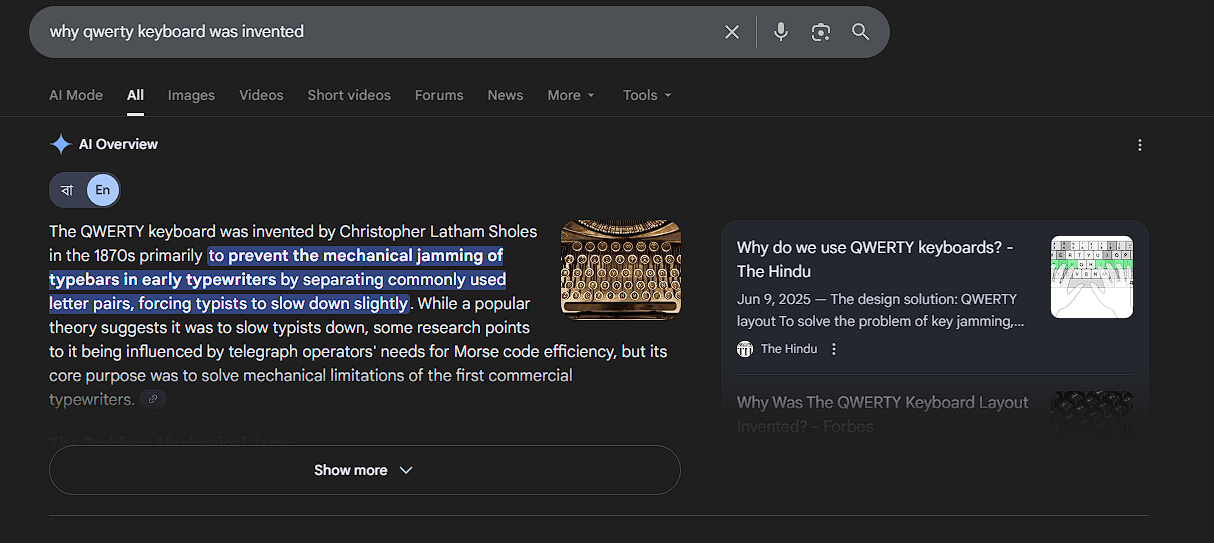Click the source link chip after typewriters
The height and width of the screenshot is (543, 1214).
tap(153, 399)
